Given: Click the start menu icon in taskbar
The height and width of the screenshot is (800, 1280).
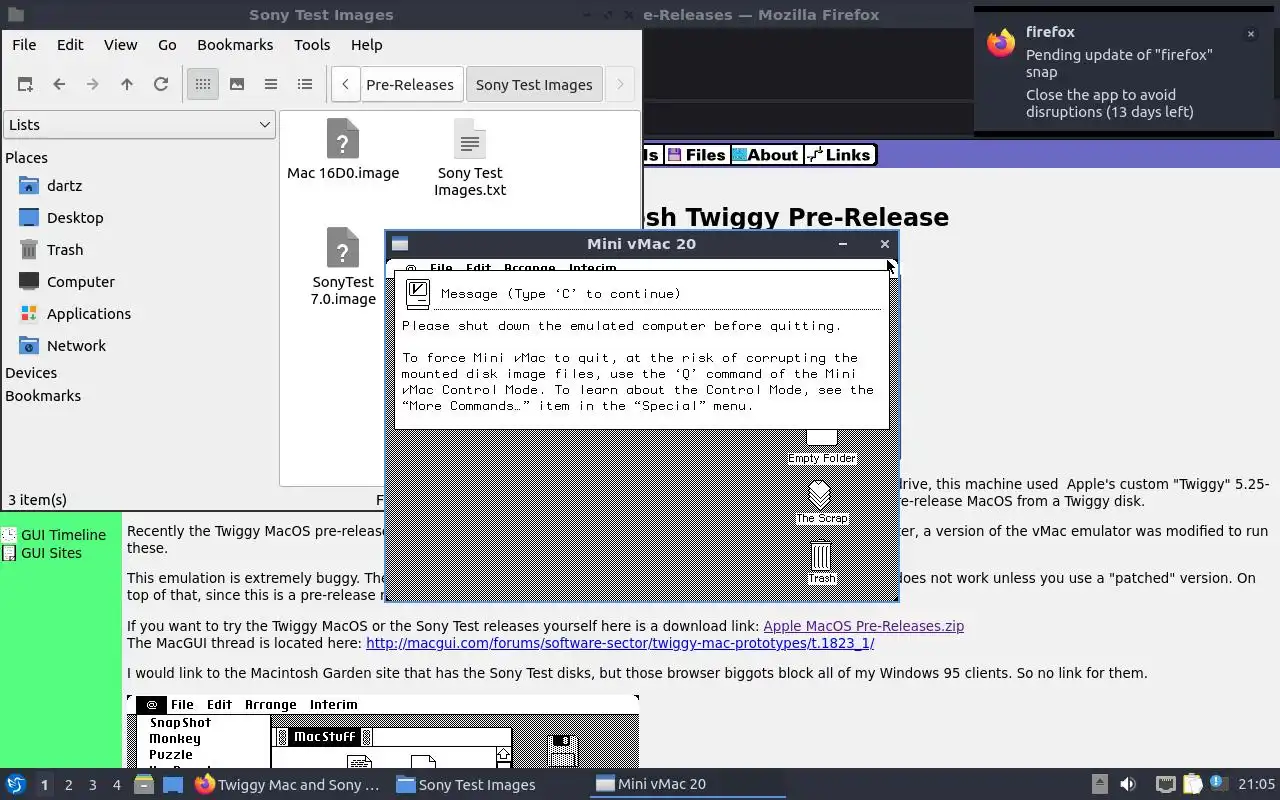Looking at the screenshot, I should tap(16, 784).
